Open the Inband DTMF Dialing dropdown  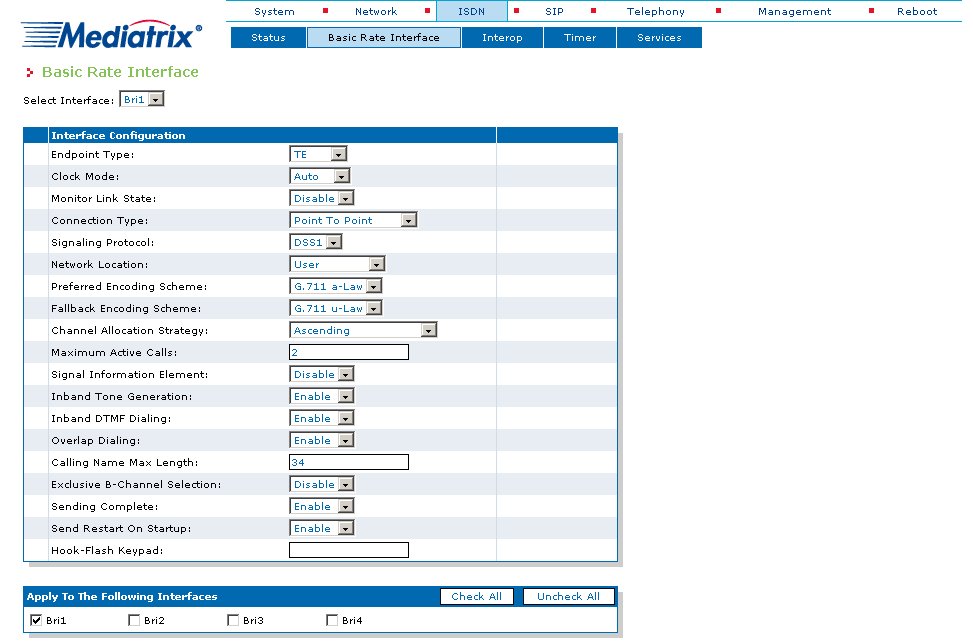click(321, 418)
